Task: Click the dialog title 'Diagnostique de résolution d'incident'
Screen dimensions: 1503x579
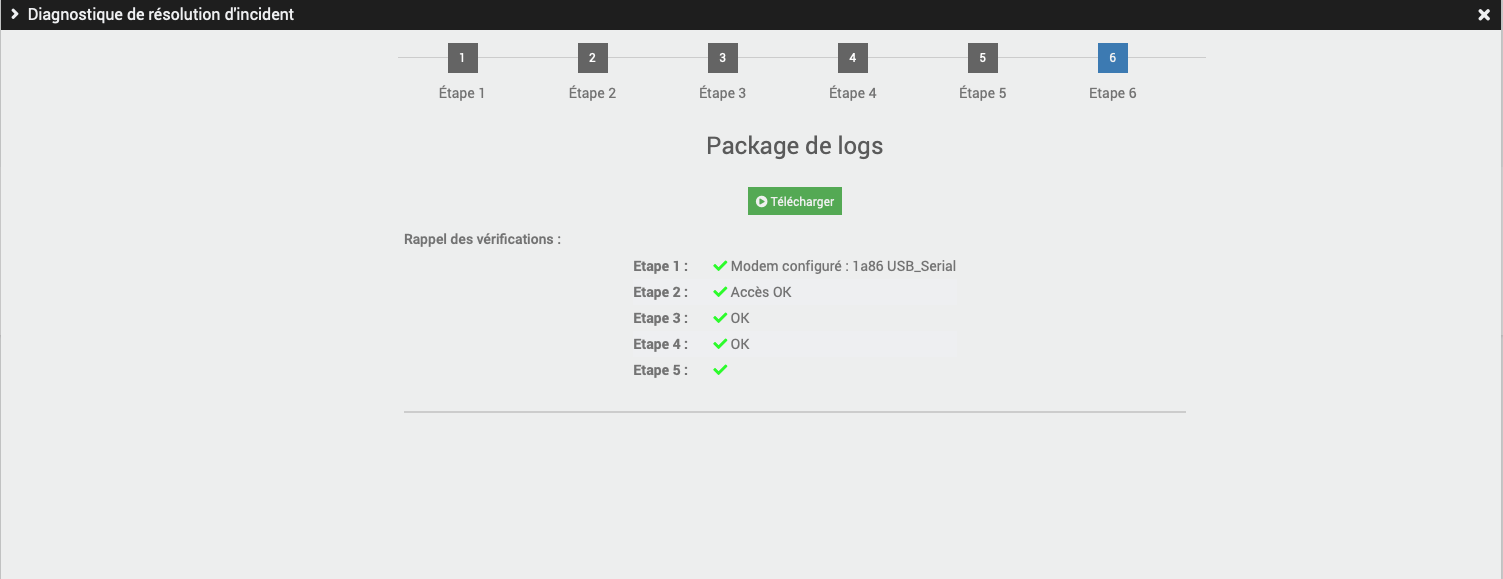Action: coord(161,15)
